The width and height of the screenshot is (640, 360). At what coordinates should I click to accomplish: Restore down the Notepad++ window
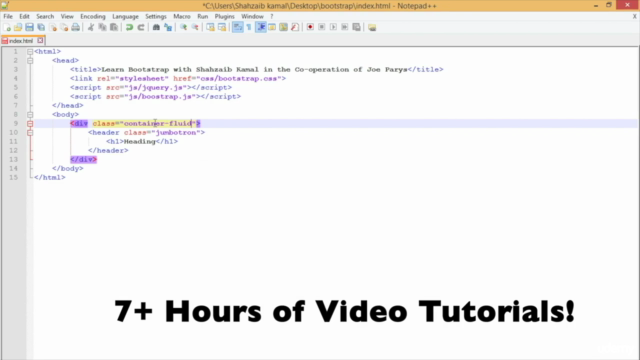click(x=609, y=5)
